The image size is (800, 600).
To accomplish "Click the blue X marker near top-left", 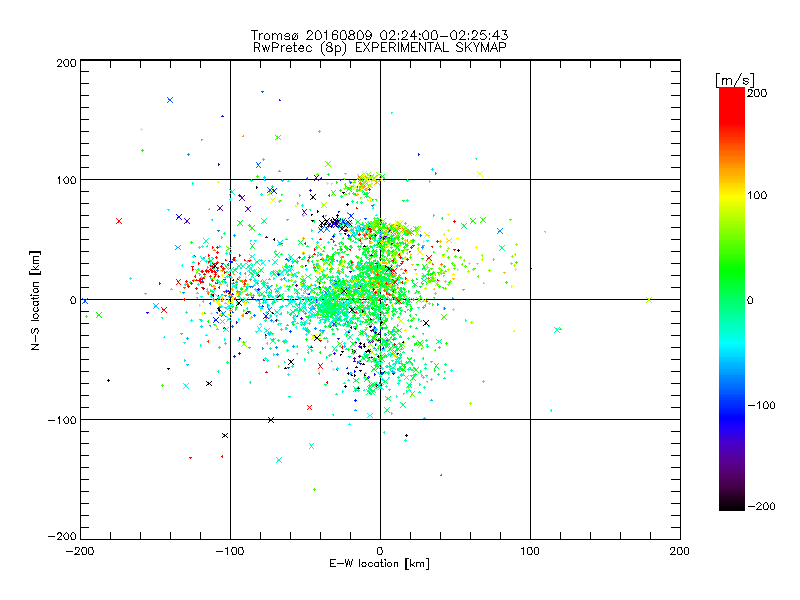I will click(170, 100).
